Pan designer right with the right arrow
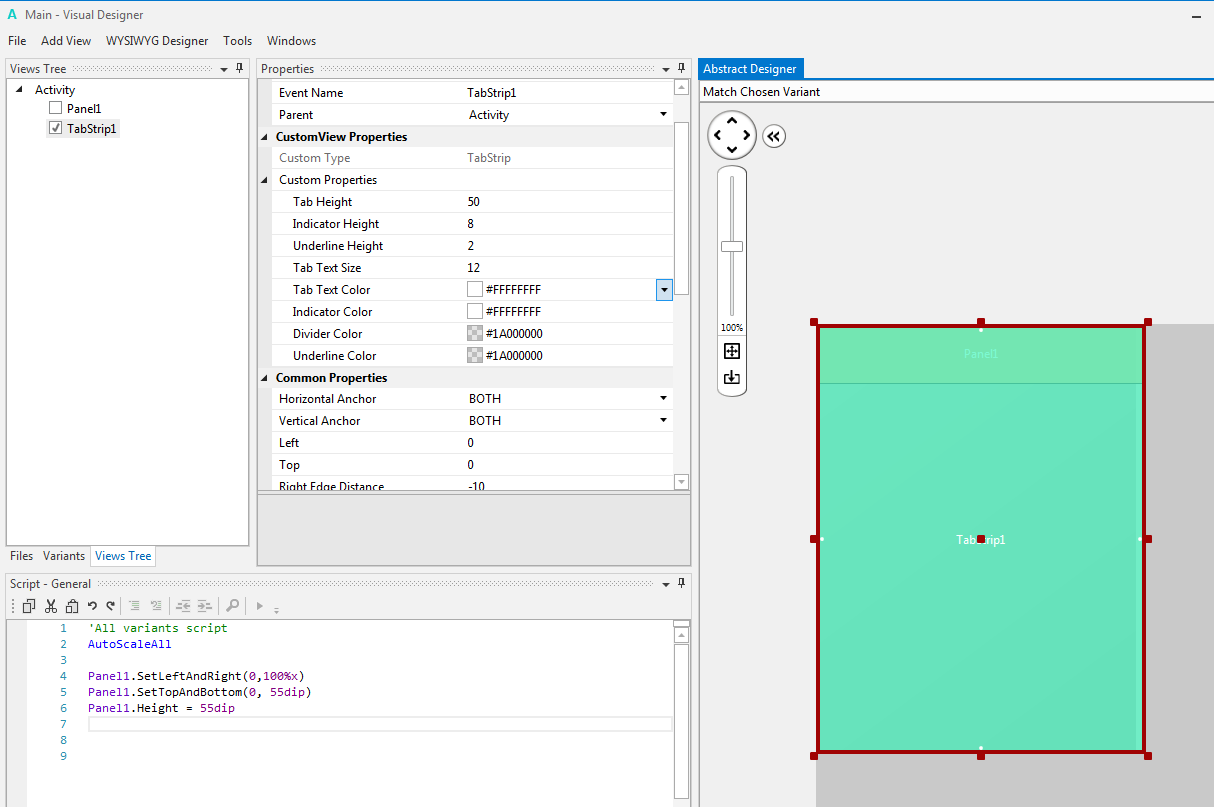 (746, 135)
